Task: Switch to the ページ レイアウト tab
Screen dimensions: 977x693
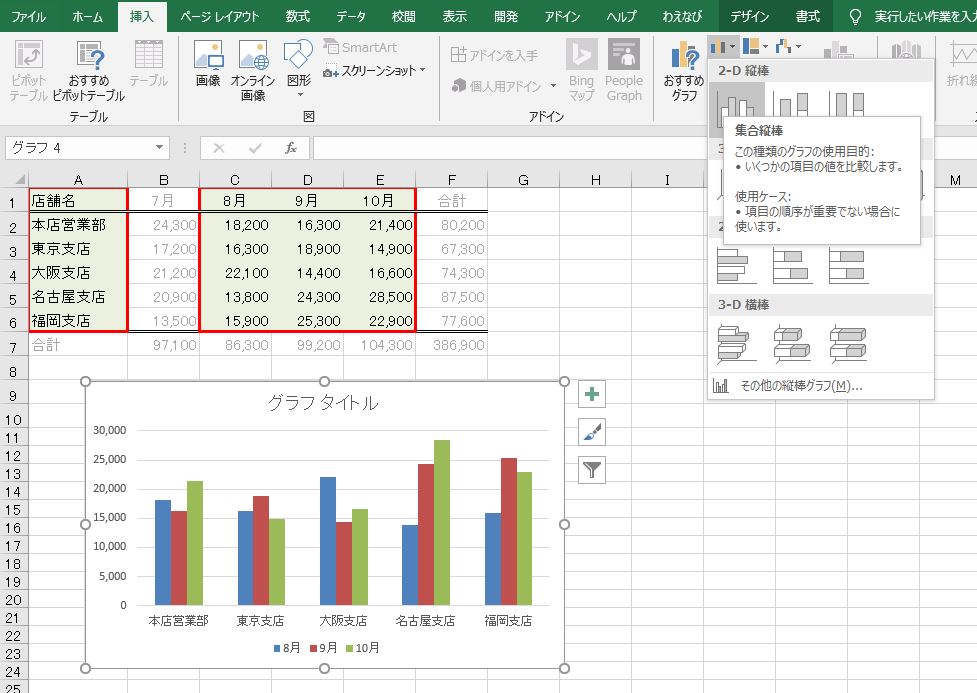Action: pyautogui.click(x=219, y=16)
